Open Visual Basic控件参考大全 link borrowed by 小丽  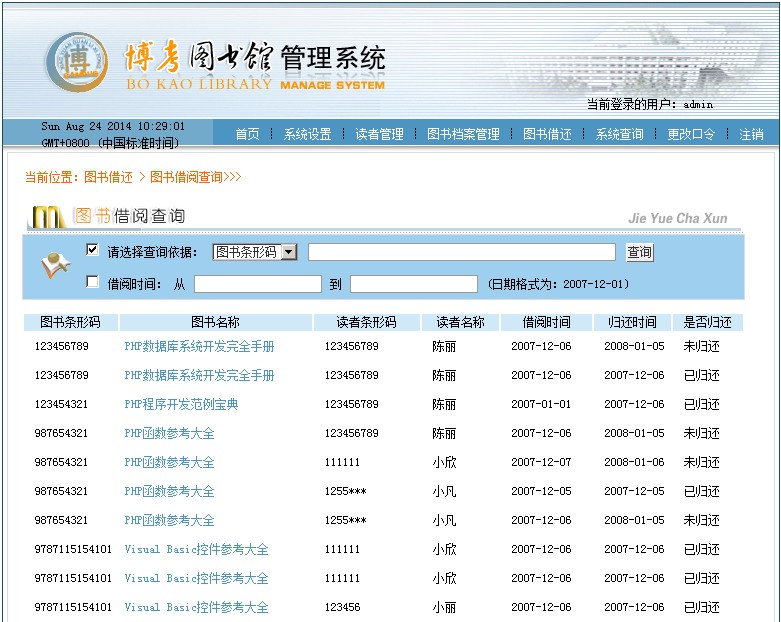point(196,607)
